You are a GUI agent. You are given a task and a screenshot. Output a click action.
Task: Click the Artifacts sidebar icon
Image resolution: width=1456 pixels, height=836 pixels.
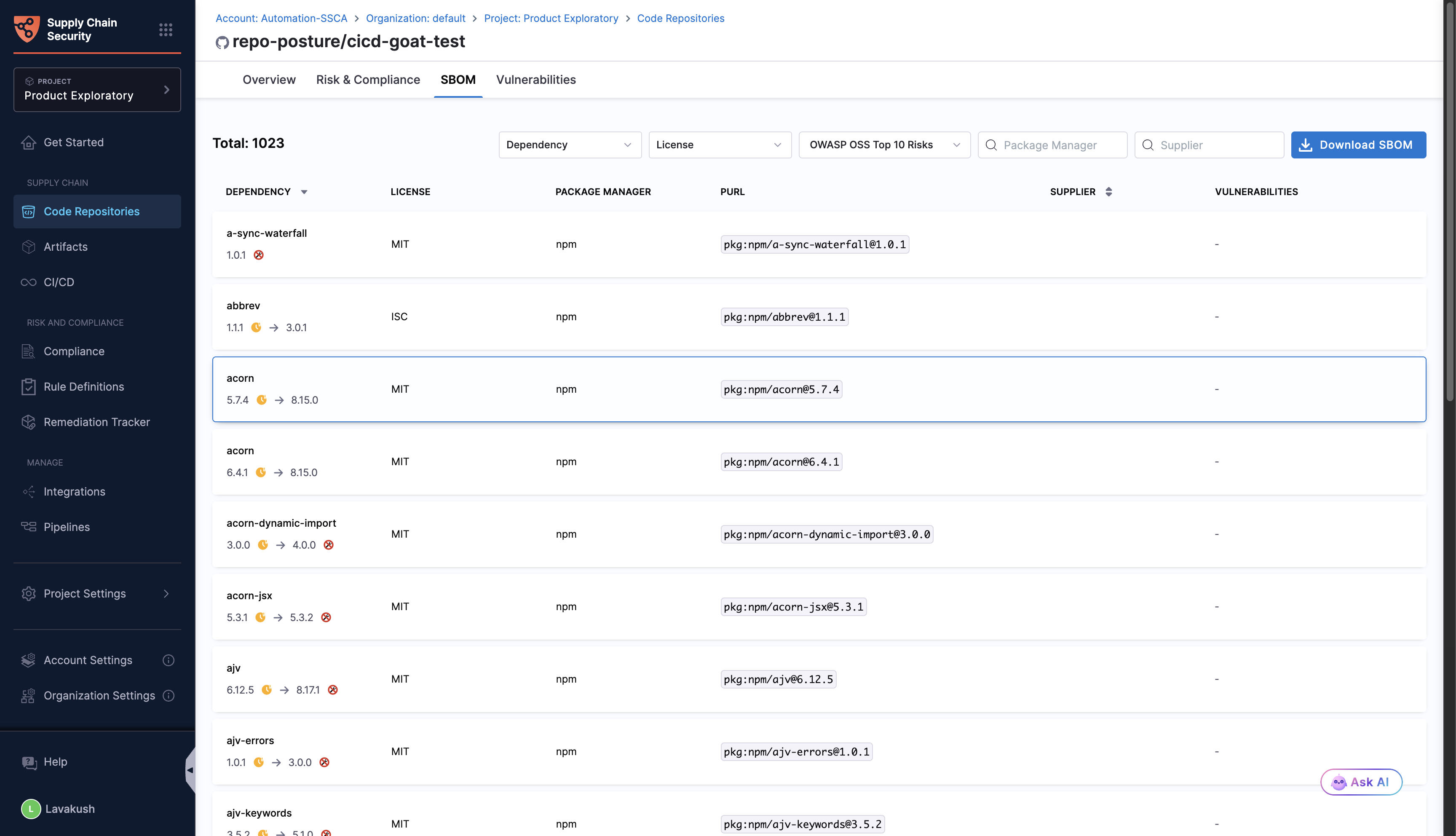(28, 247)
